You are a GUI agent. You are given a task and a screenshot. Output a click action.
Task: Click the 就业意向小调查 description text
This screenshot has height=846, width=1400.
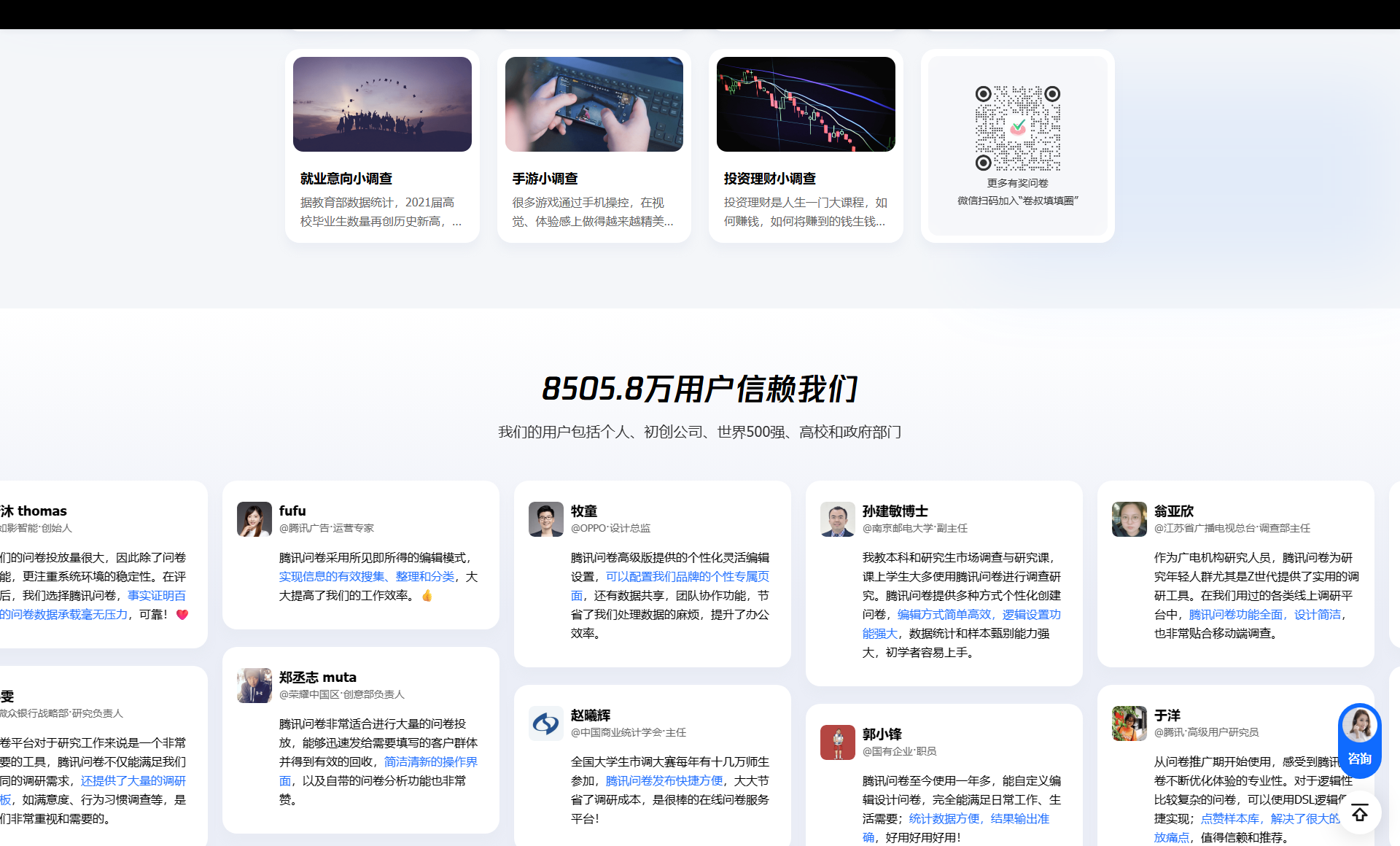[381, 212]
